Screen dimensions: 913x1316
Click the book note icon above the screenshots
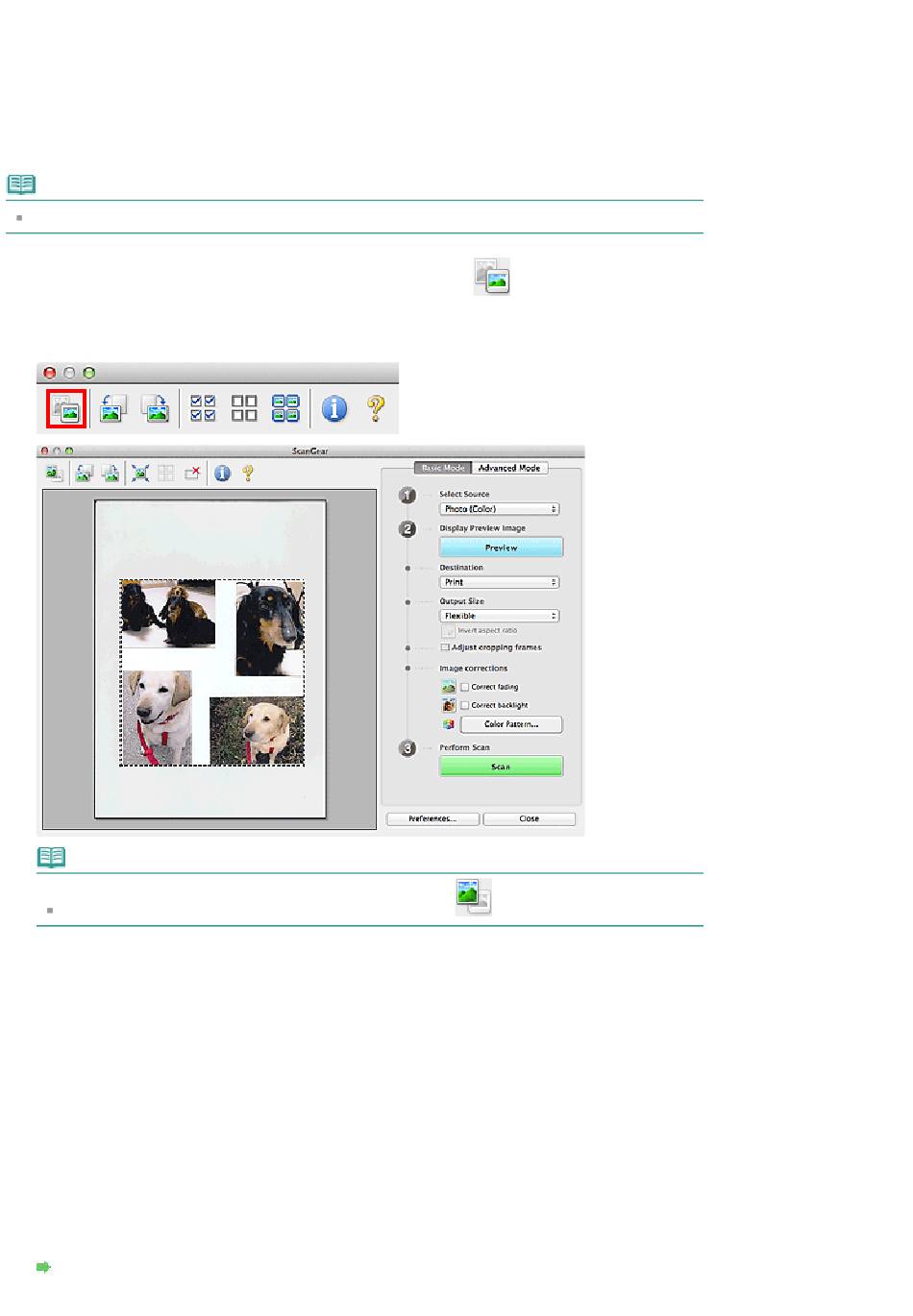tap(21, 183)
